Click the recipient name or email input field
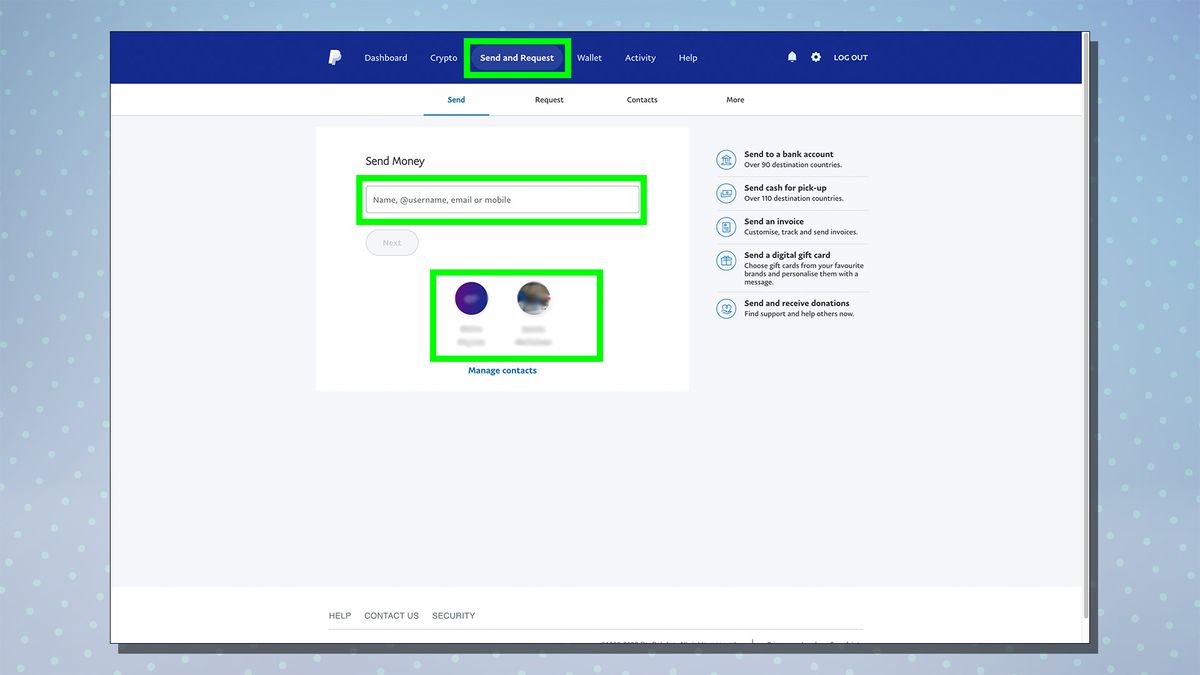Viewport: 1200px width, 675px height. point(502,199)
